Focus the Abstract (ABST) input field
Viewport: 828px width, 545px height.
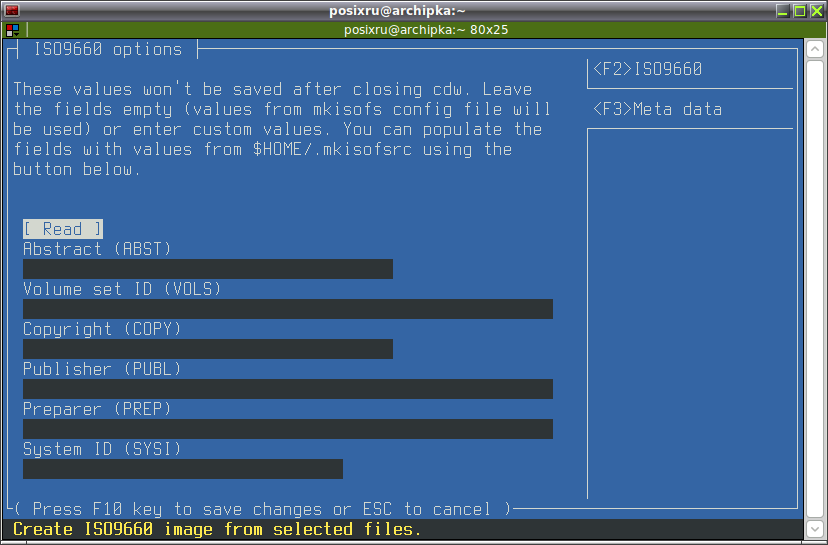pos(208,269)
